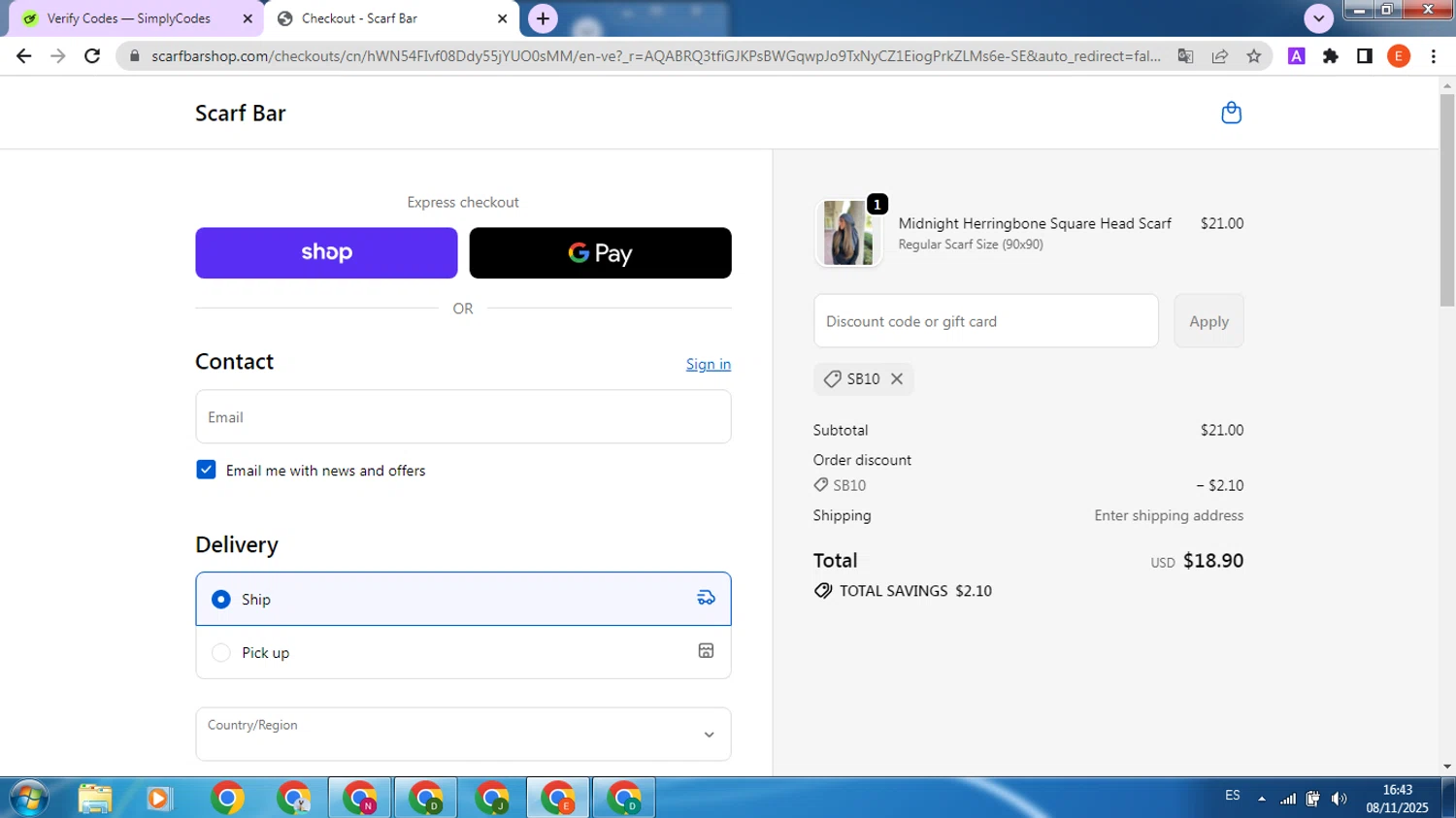Click the scrollbar up arrow
This screenshot has width=1456, height=818.
click(x=1447, y=85)
